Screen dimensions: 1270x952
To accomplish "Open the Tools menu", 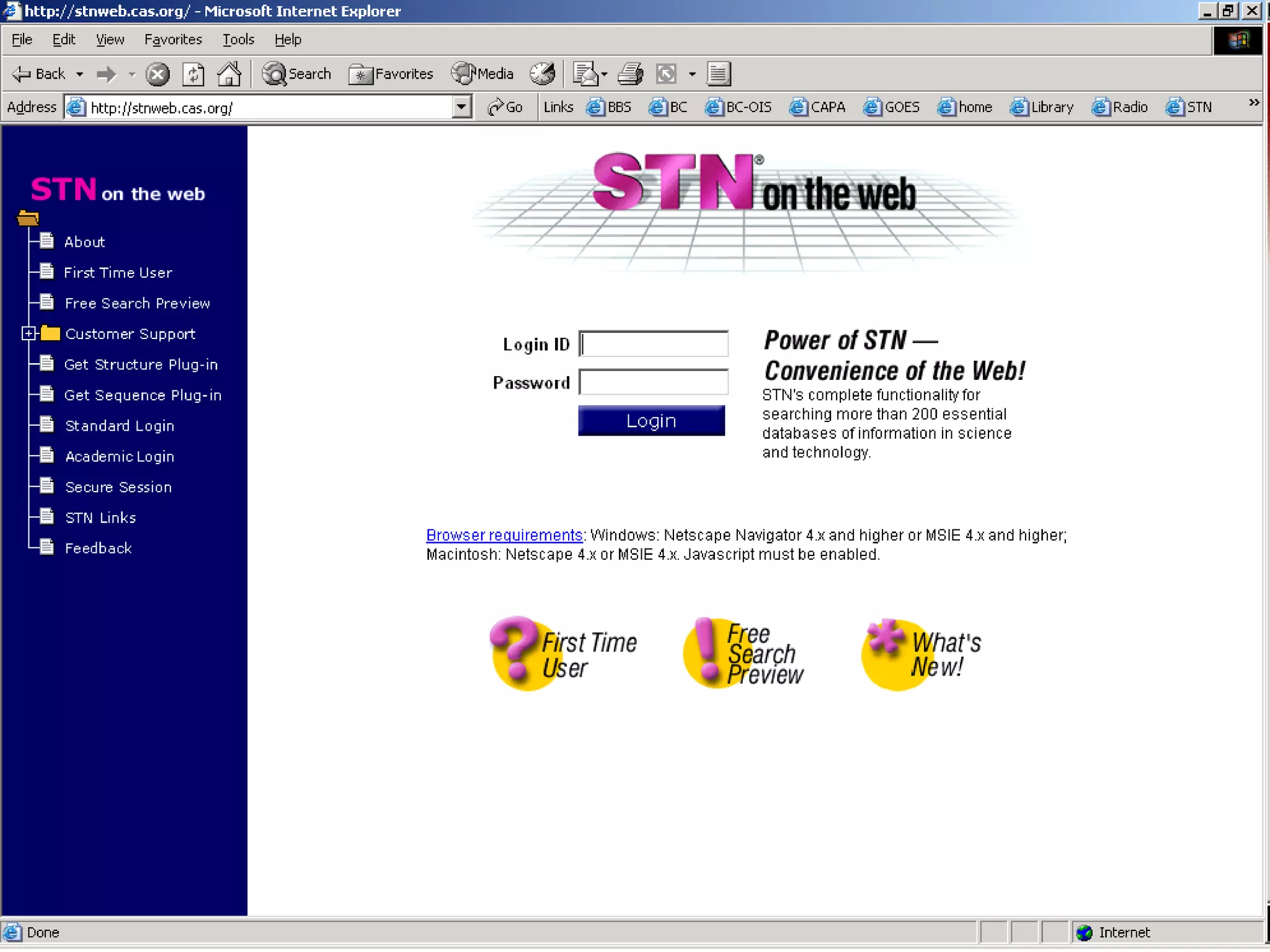I will coord(238,40).
